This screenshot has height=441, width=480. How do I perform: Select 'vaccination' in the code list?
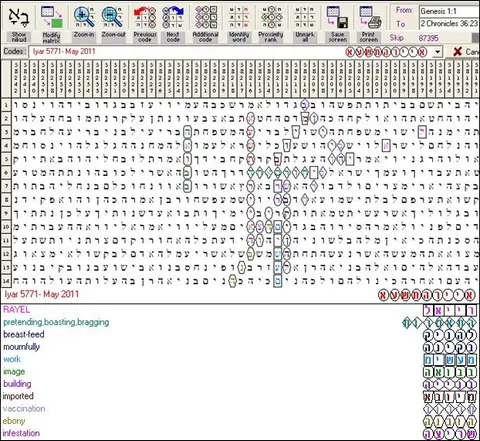pos(24,408)
